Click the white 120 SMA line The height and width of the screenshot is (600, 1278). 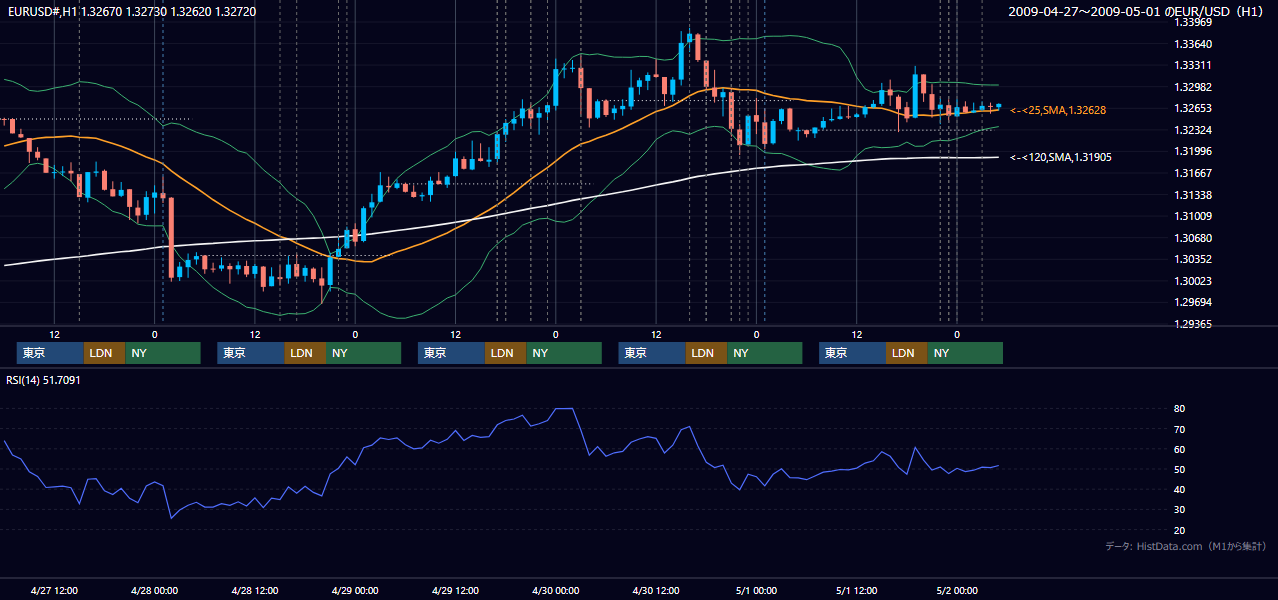[x=500, y=215]
